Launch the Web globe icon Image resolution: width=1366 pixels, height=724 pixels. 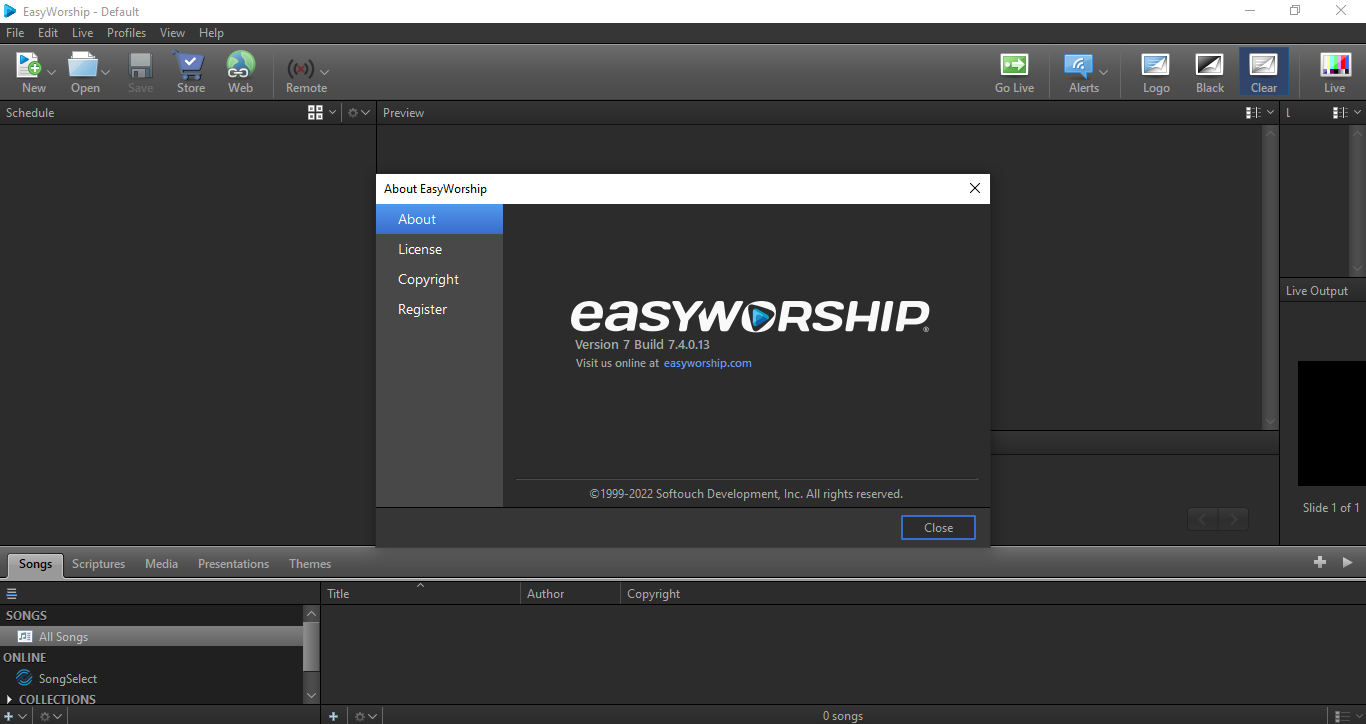pos(240,66)
